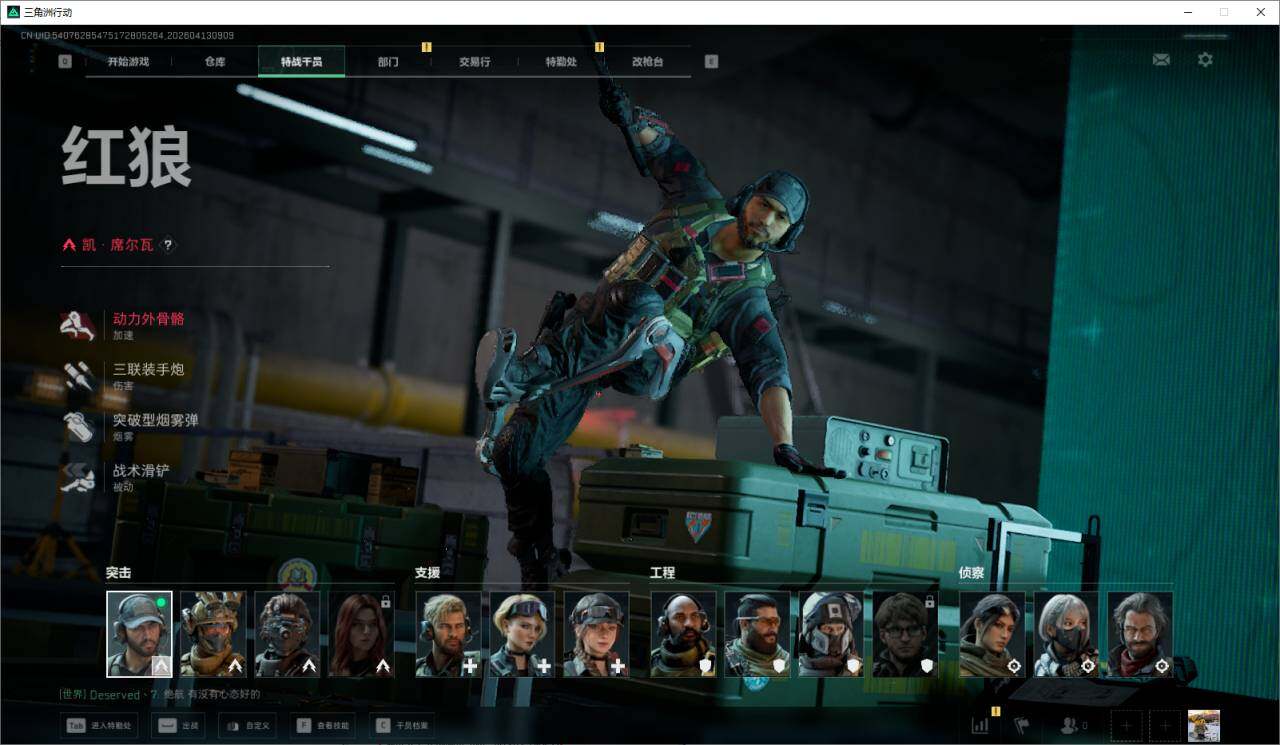
Task: Click the 突破型烟雾弹 skill name
Action: [x=155, y=420]
